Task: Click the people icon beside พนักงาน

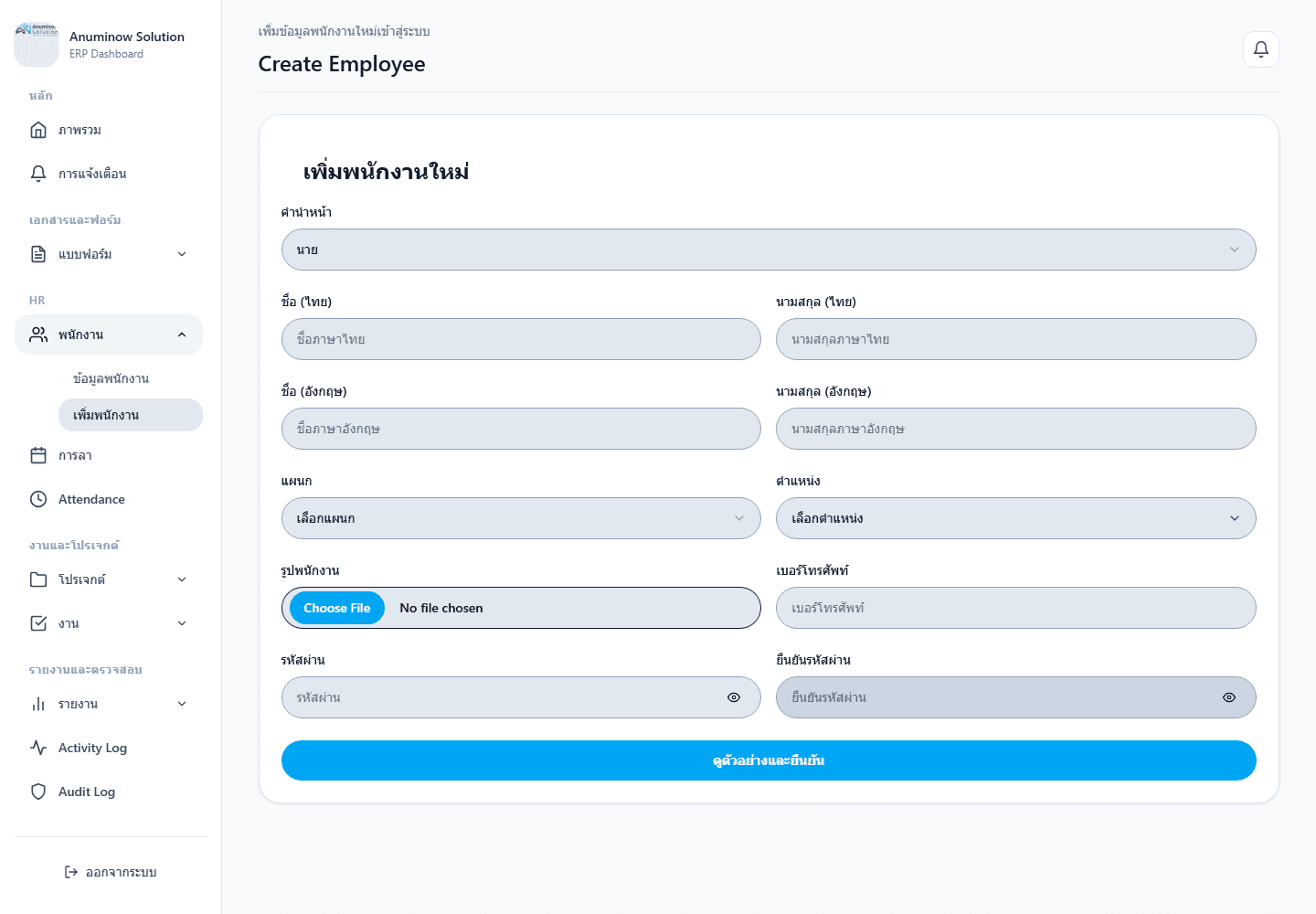Action: tap(38, 335)
